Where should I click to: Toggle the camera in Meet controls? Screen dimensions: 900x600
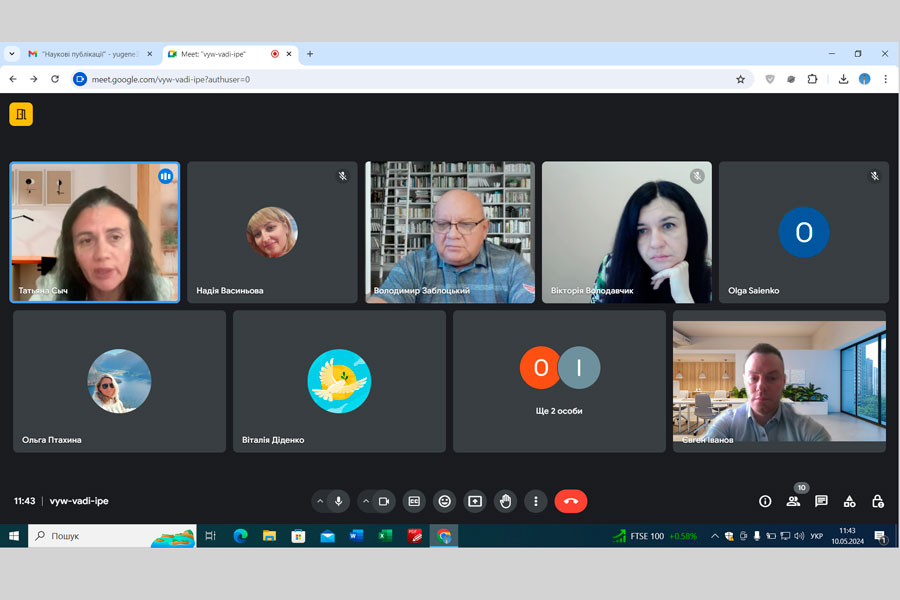pos(384,501)
